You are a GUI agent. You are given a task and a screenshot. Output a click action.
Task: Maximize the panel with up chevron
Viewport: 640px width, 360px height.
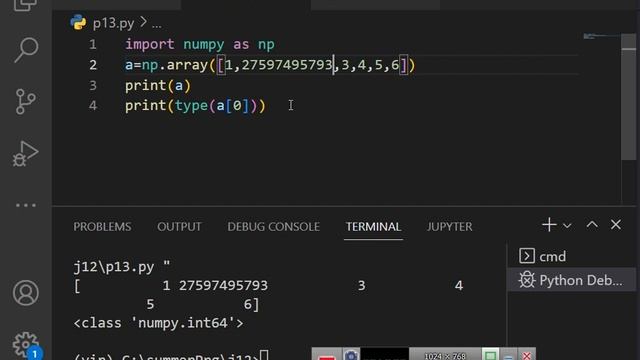pyautogui.click(x=592, y=224)
